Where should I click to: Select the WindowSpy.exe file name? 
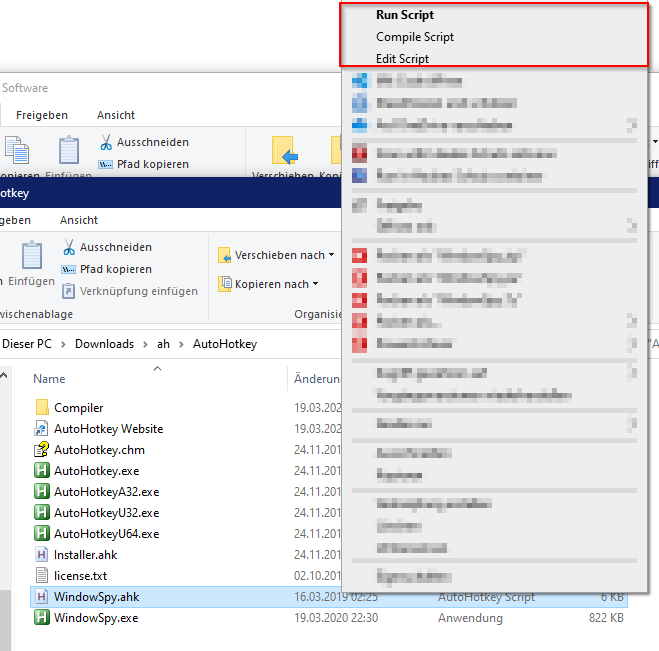[96, 618]
